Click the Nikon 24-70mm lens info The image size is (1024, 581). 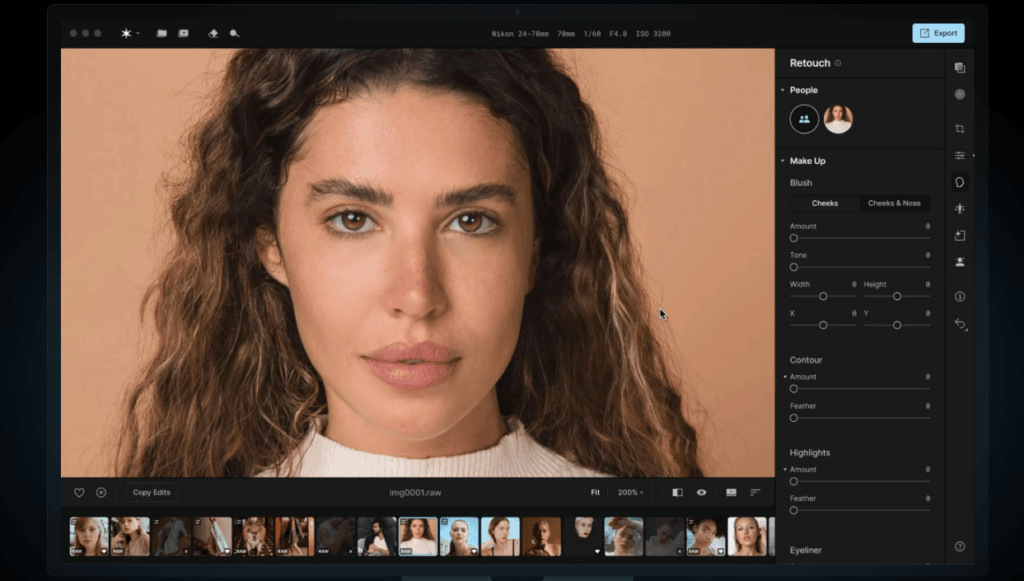(520, 34)
